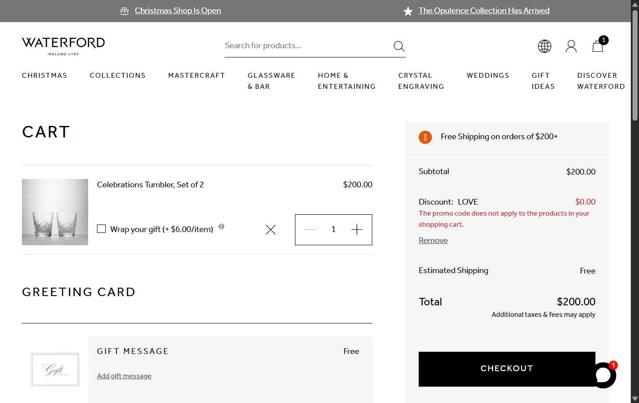The height and width of the screenshot is (403, 639).
Task: Expand the Mastercraft menu
Action: [x=196, y=75]
